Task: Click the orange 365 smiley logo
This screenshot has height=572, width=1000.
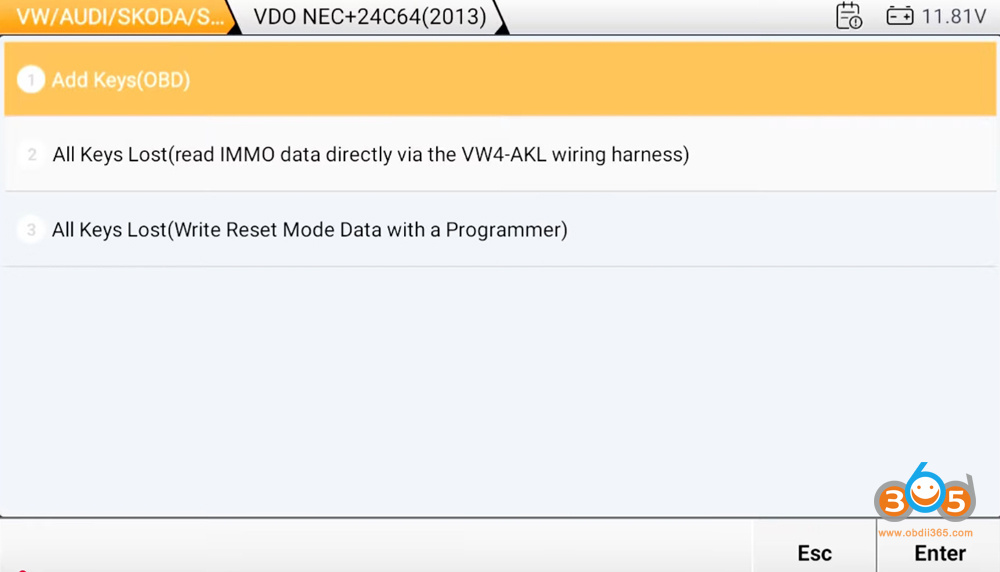Action: [923, 493]
